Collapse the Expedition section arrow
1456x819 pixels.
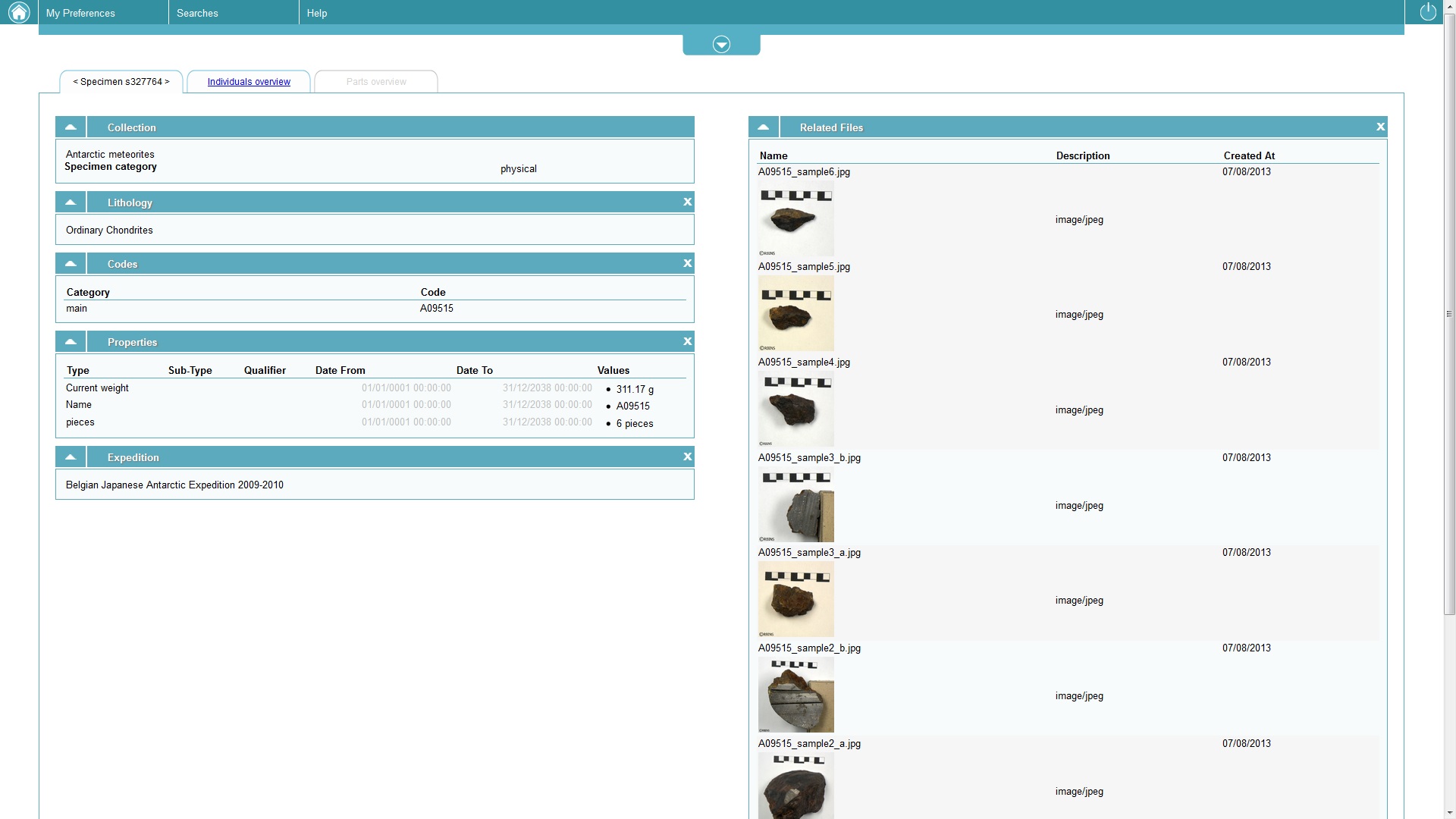pyautogui.click(x=71, y=457)
